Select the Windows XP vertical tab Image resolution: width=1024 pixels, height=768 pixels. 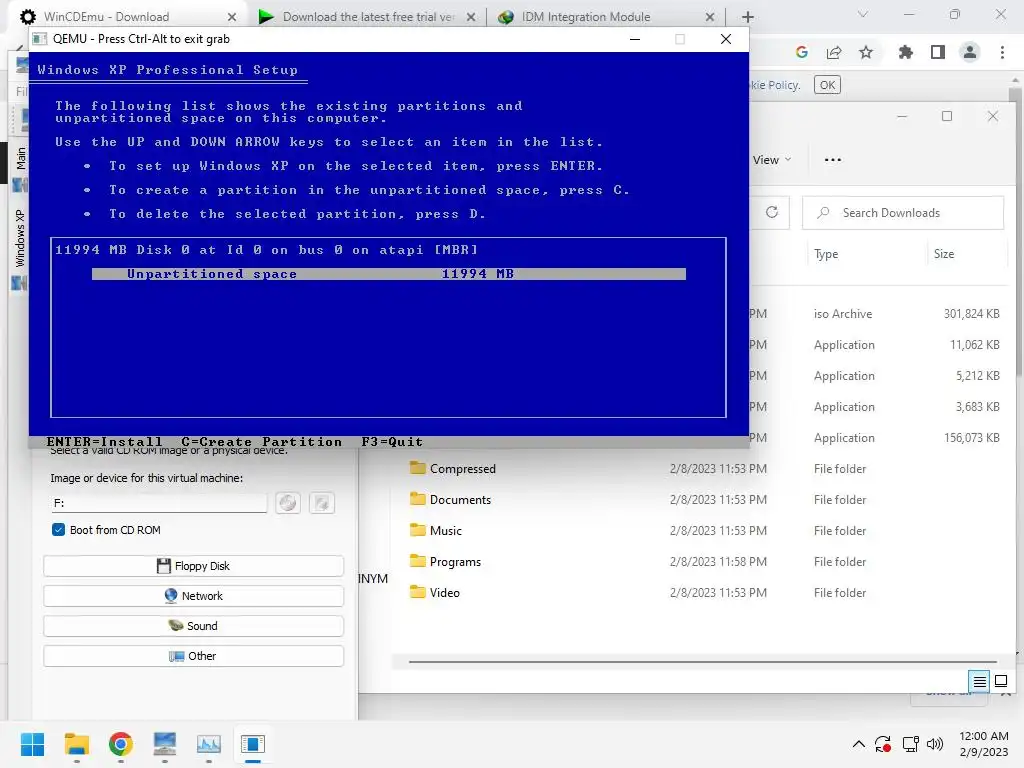tap(20, 238)
